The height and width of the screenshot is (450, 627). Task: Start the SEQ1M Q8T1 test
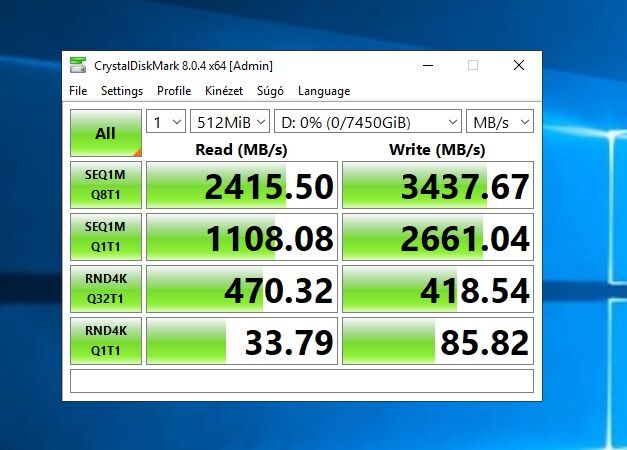pos(106,185)
